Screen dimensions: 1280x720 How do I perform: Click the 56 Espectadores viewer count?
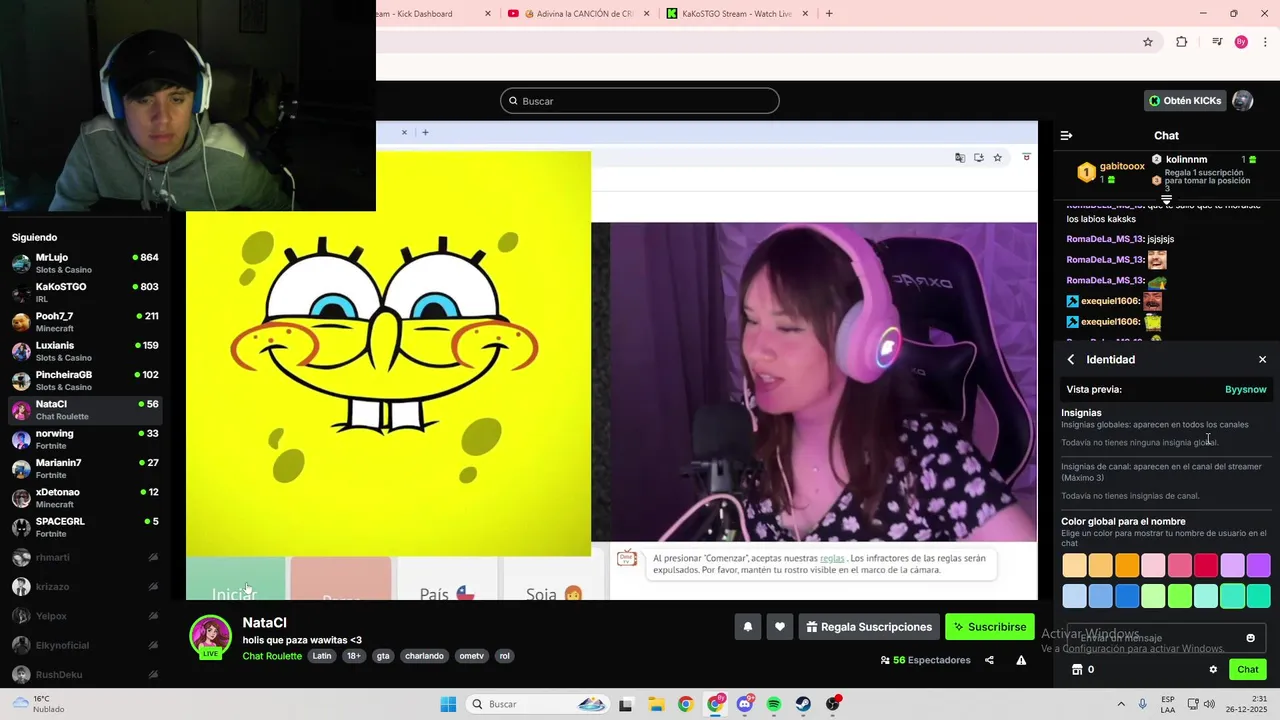click(x=925, y=660)
